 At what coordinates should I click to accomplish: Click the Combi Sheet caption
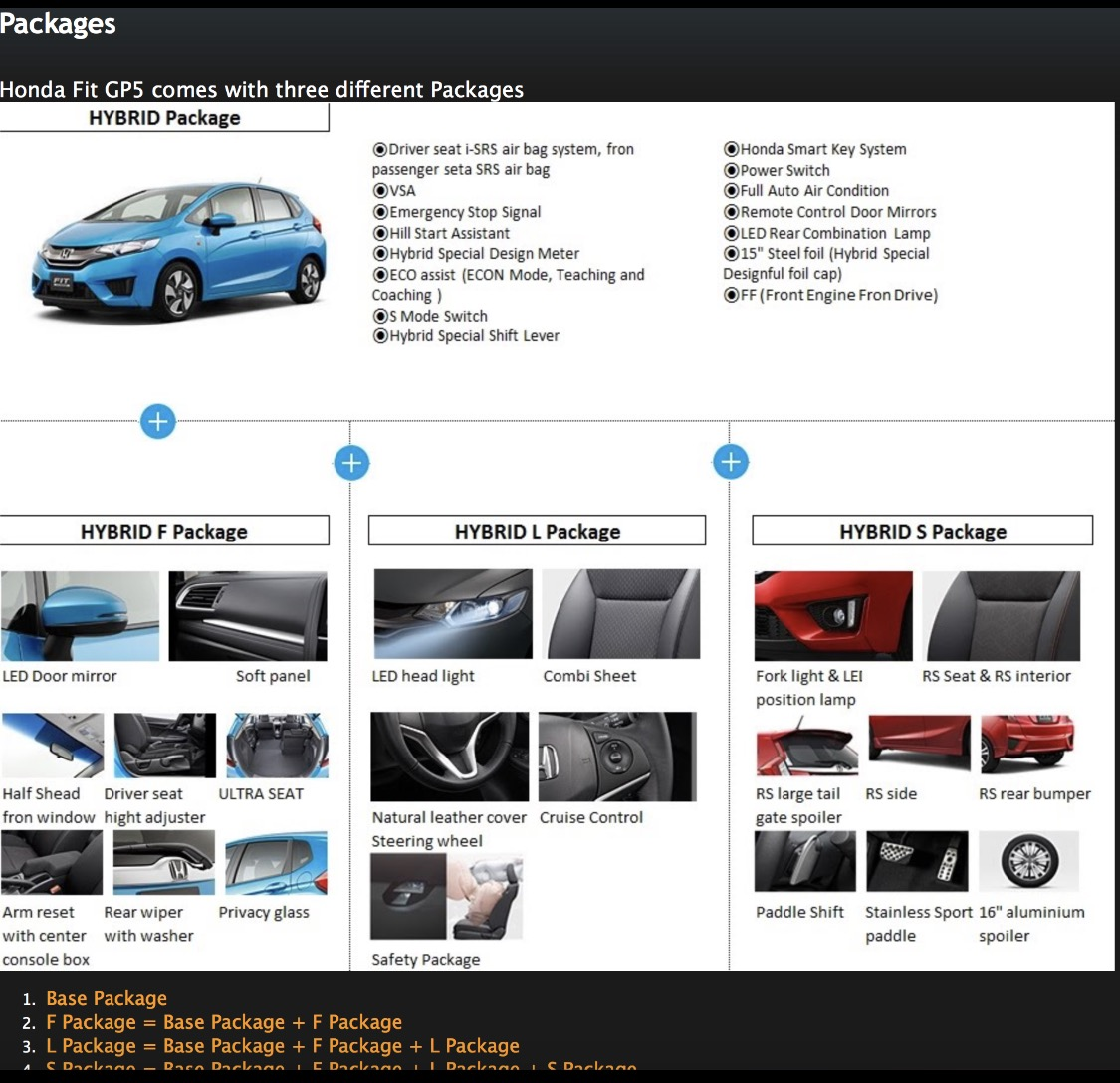(x=589, y=676)
